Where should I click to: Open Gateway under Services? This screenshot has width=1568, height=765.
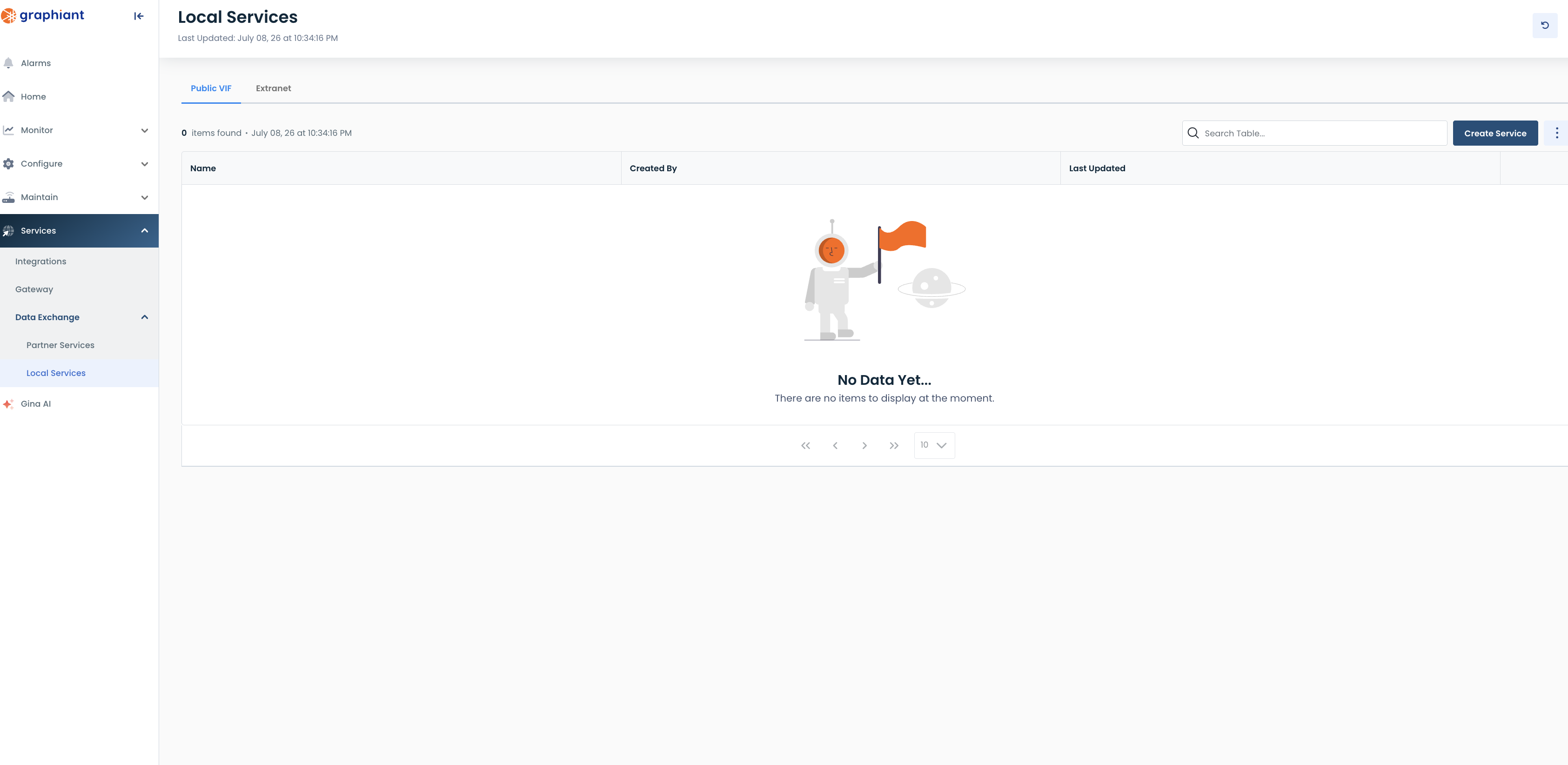pyautogui.click(x=79, y=290)
